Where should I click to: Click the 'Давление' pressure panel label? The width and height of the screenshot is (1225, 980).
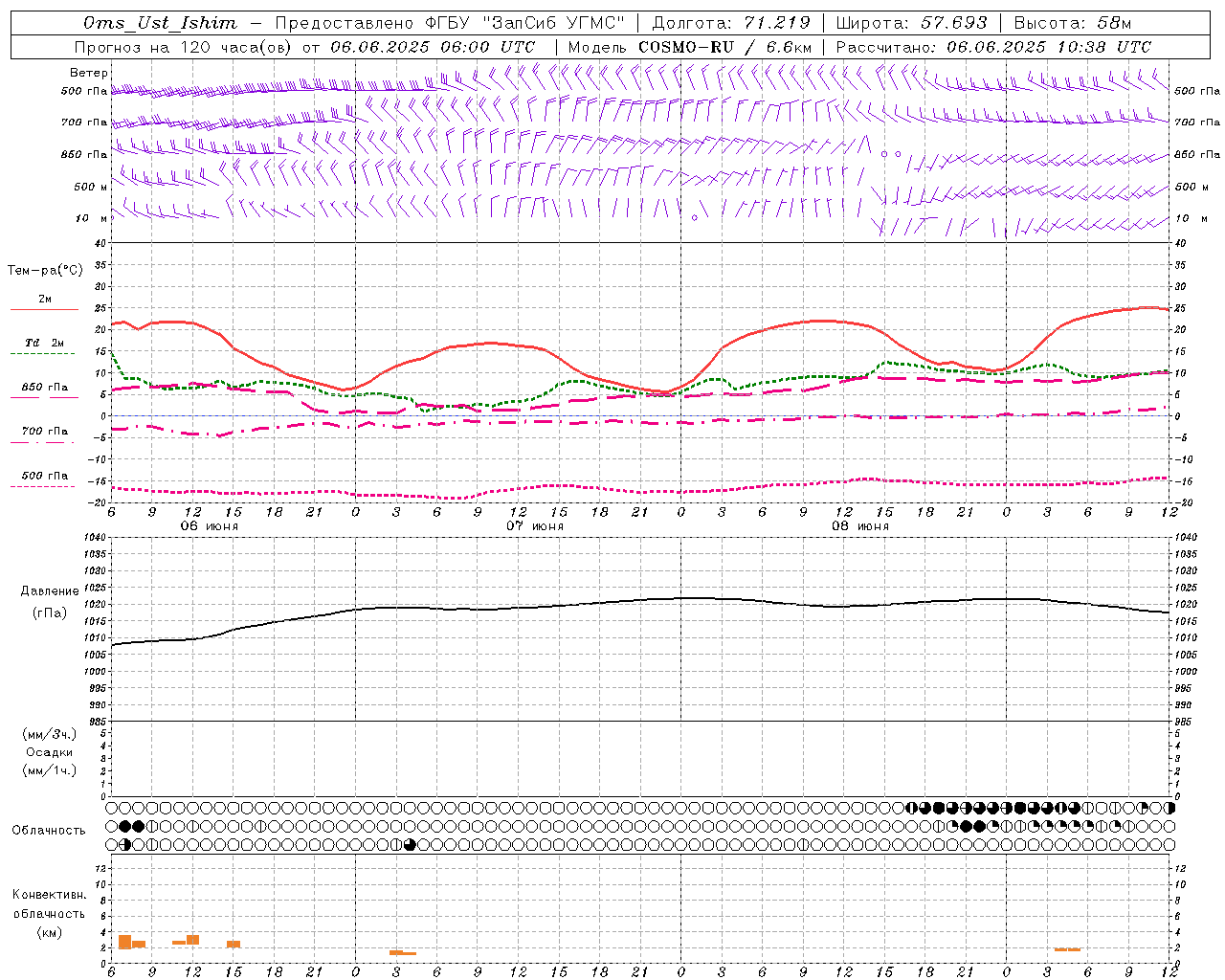pos(50,591)
